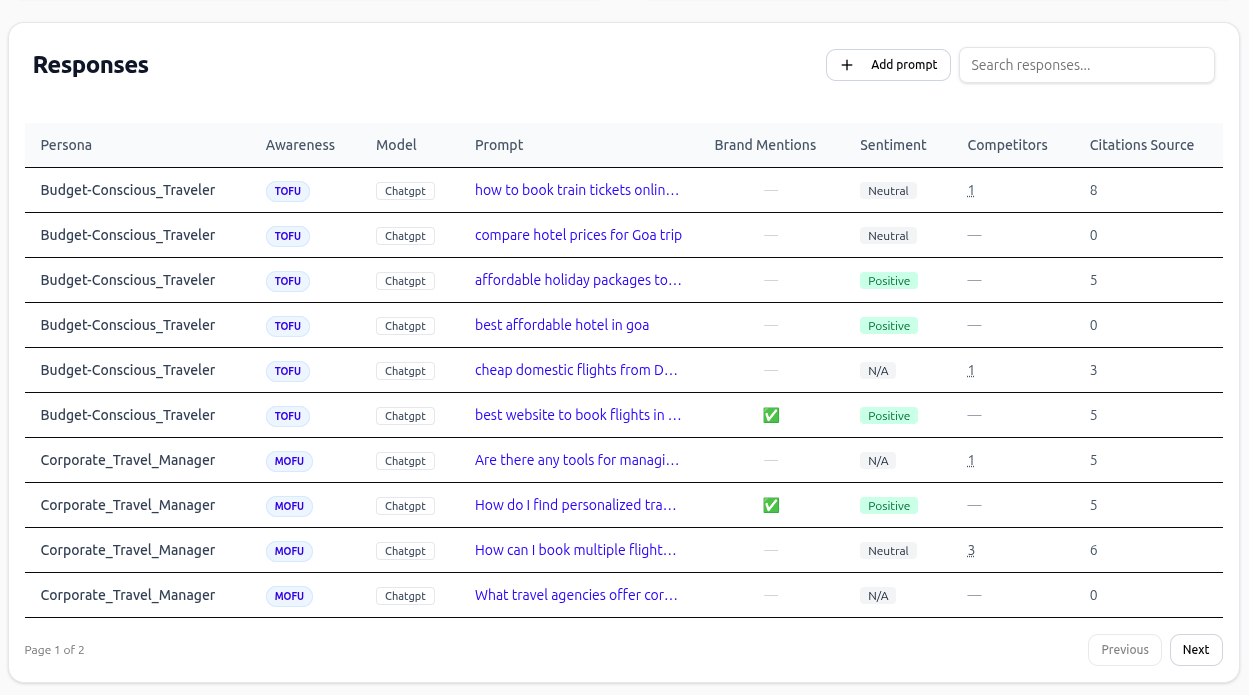Open 'best affordable hotel in goa' link

[562, 325]
